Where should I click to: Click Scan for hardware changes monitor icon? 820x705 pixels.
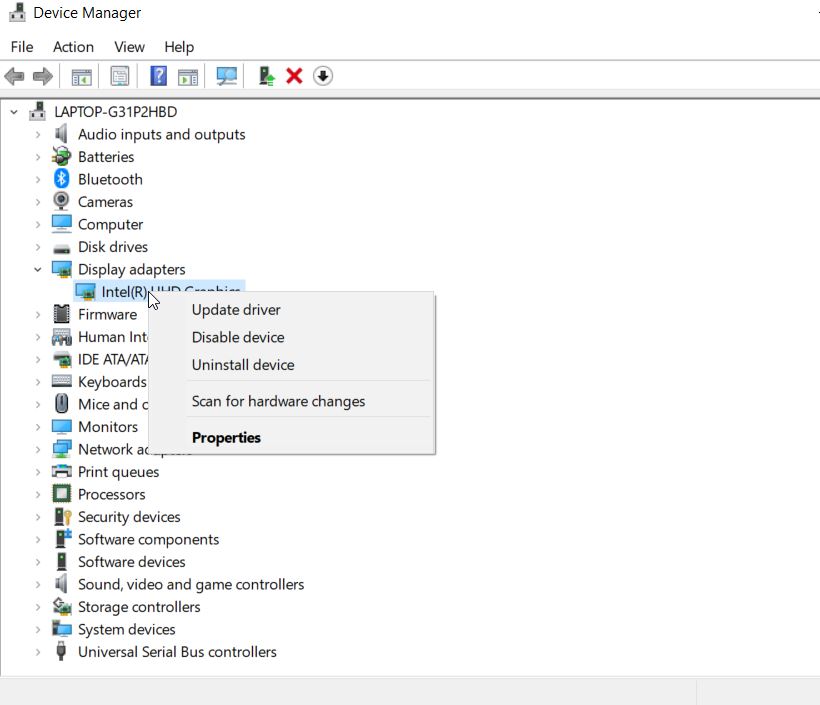click(226, 76)
